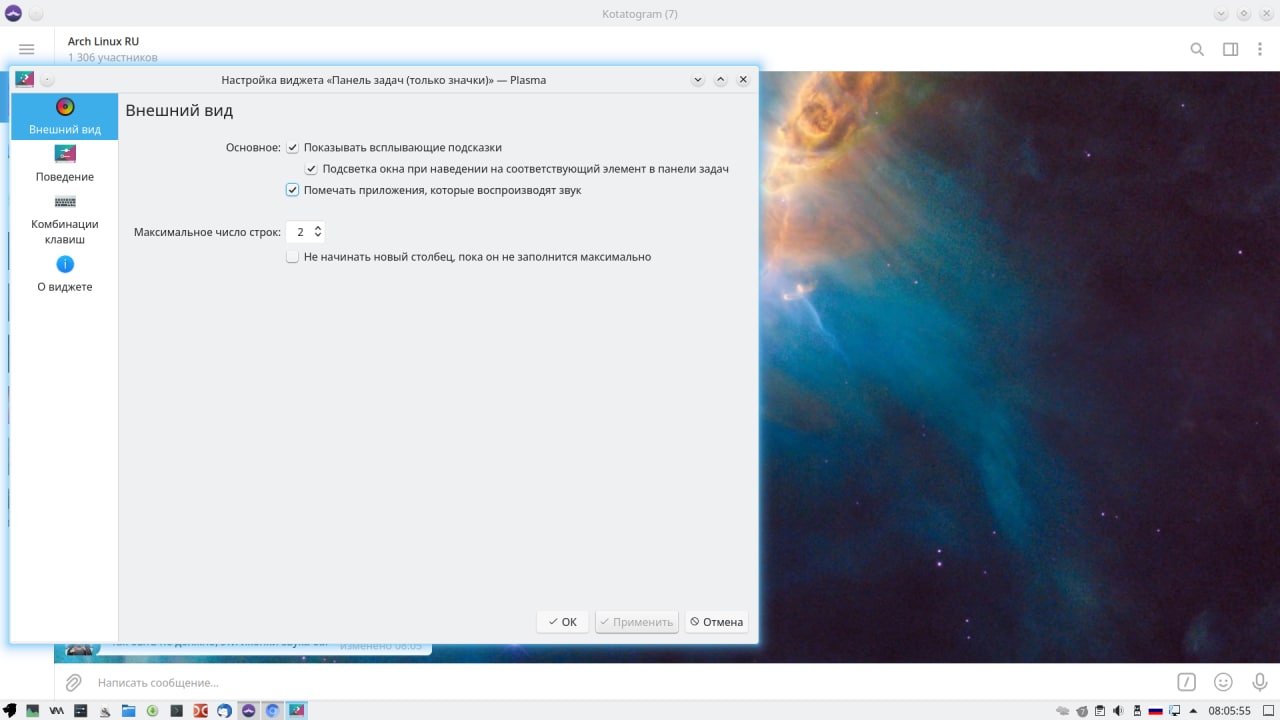
Task: Switch to the Plasma settings taskbar entry
Action: tap(296, 711)
